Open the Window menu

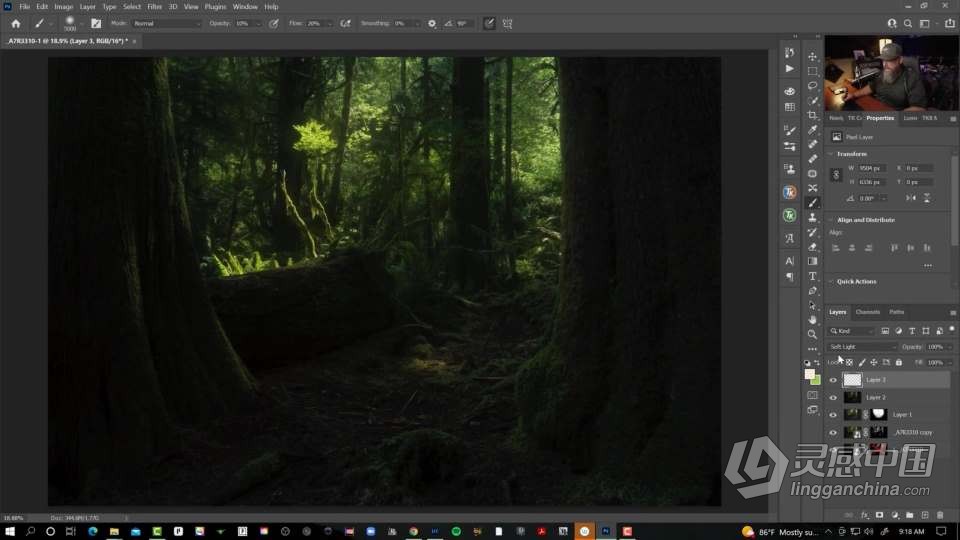click(x=245, y=7)
